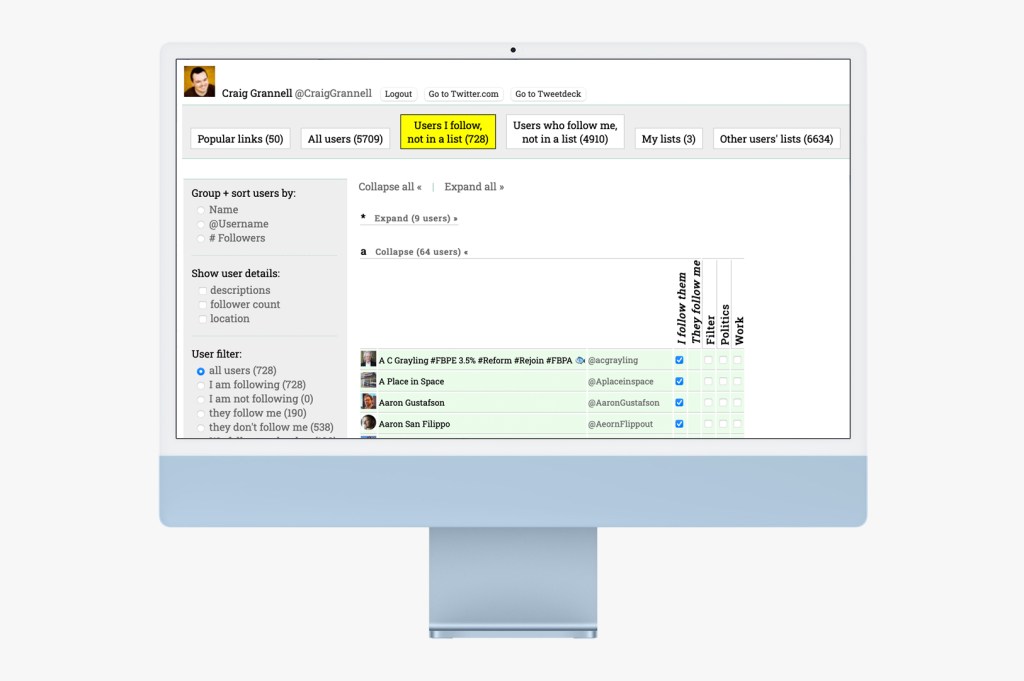Click Craig Grannell's profile avatar
Screen dimensions: 1024x681
point(199,82)
